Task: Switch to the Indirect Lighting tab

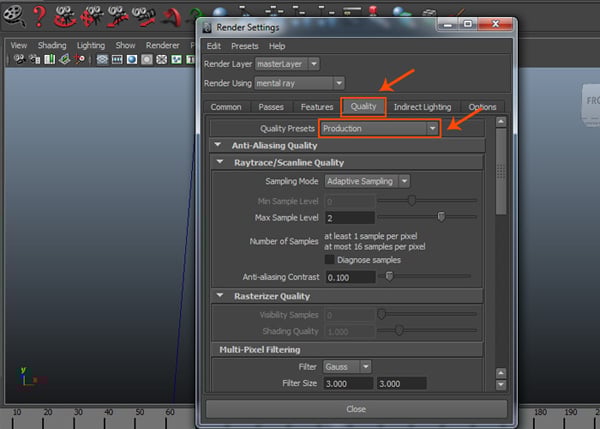Action: coord(422,107)
